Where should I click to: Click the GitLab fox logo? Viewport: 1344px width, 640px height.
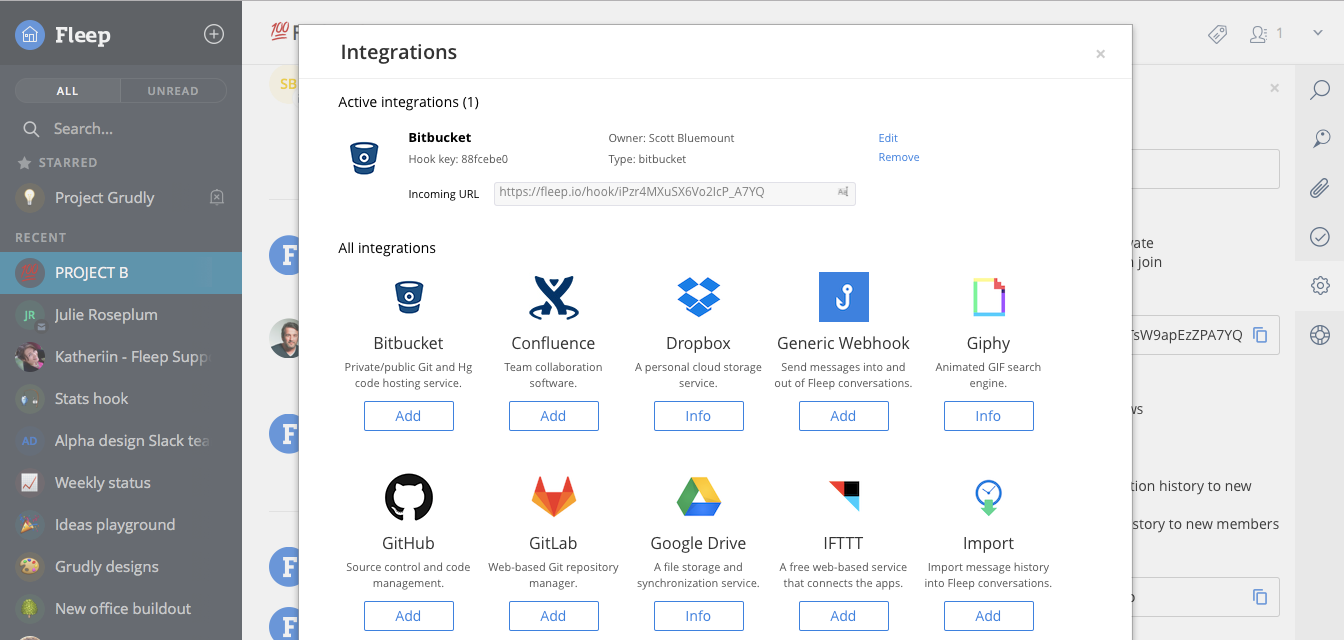553,497
